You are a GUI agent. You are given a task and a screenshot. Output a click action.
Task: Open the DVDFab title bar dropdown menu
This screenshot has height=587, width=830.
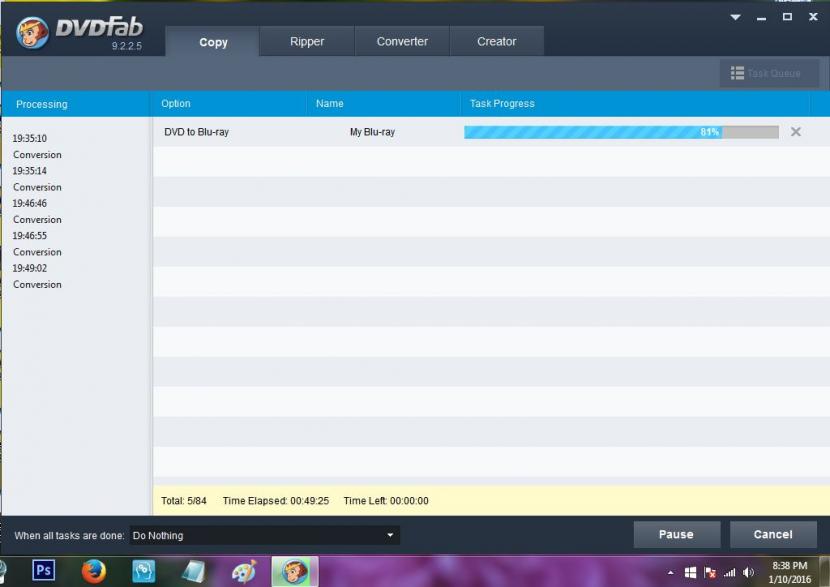click(735, 17)
